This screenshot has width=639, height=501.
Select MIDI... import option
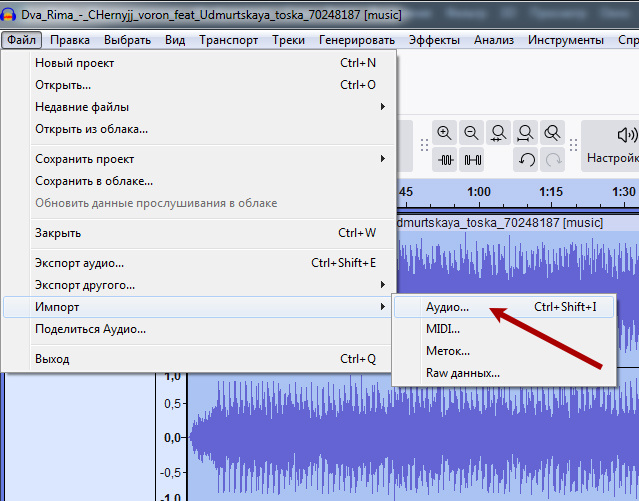pyautogui.click(x=504, y=329)
